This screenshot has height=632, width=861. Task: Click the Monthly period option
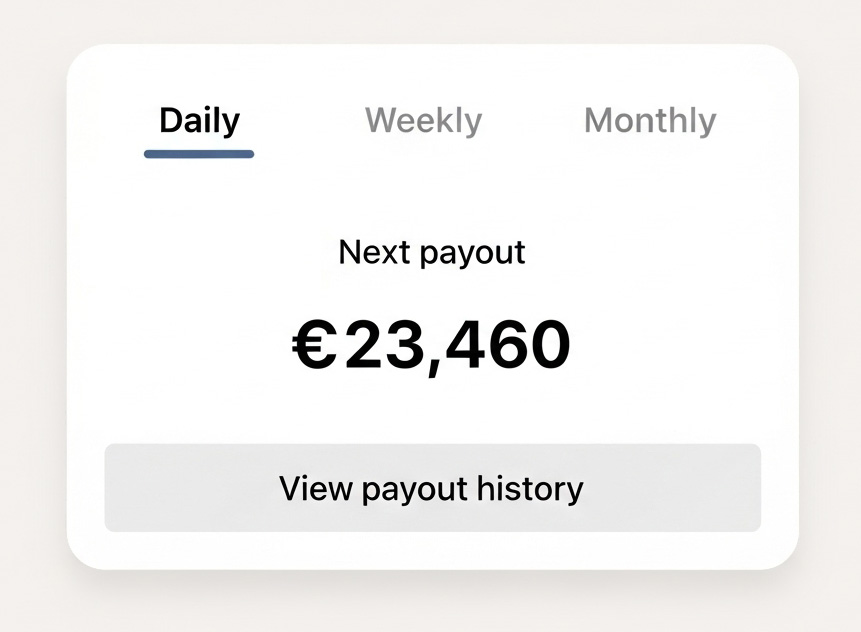coord(649,120)
